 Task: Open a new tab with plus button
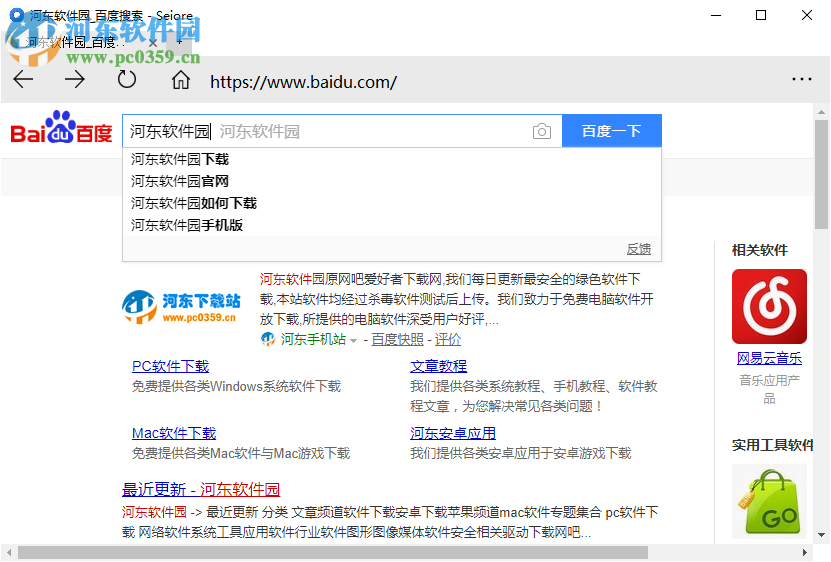tap(179, 41)
